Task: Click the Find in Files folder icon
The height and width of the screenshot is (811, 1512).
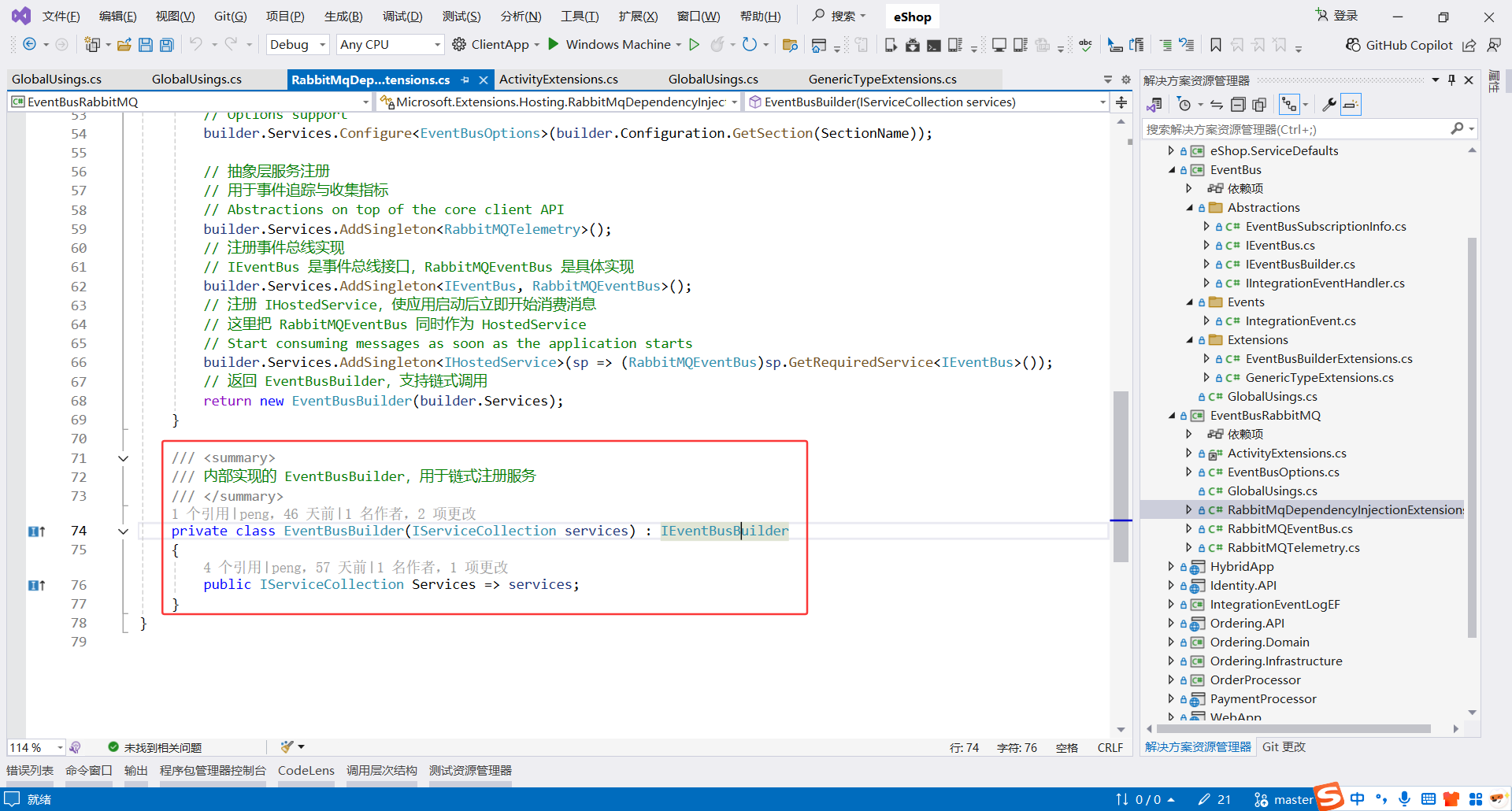Action: pos(790,45)
